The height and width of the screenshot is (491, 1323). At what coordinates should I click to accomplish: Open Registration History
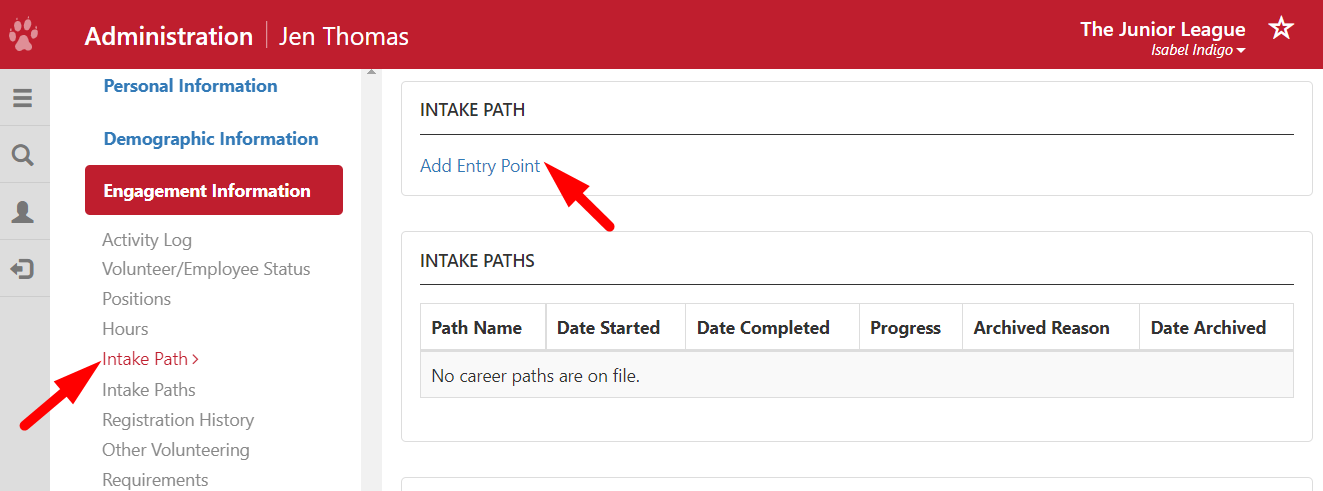pyautogui.click(x=178, y=420)
